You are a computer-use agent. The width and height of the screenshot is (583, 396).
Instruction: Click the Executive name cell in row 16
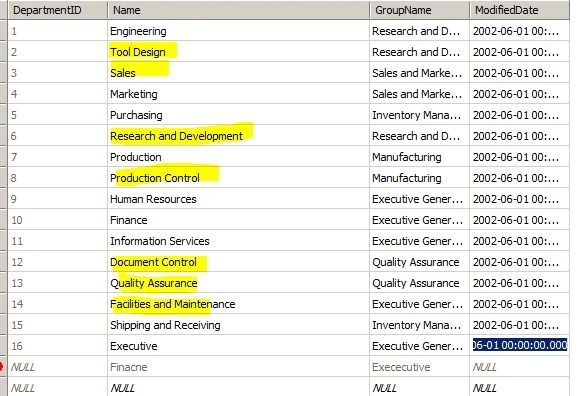click(238, 346)
